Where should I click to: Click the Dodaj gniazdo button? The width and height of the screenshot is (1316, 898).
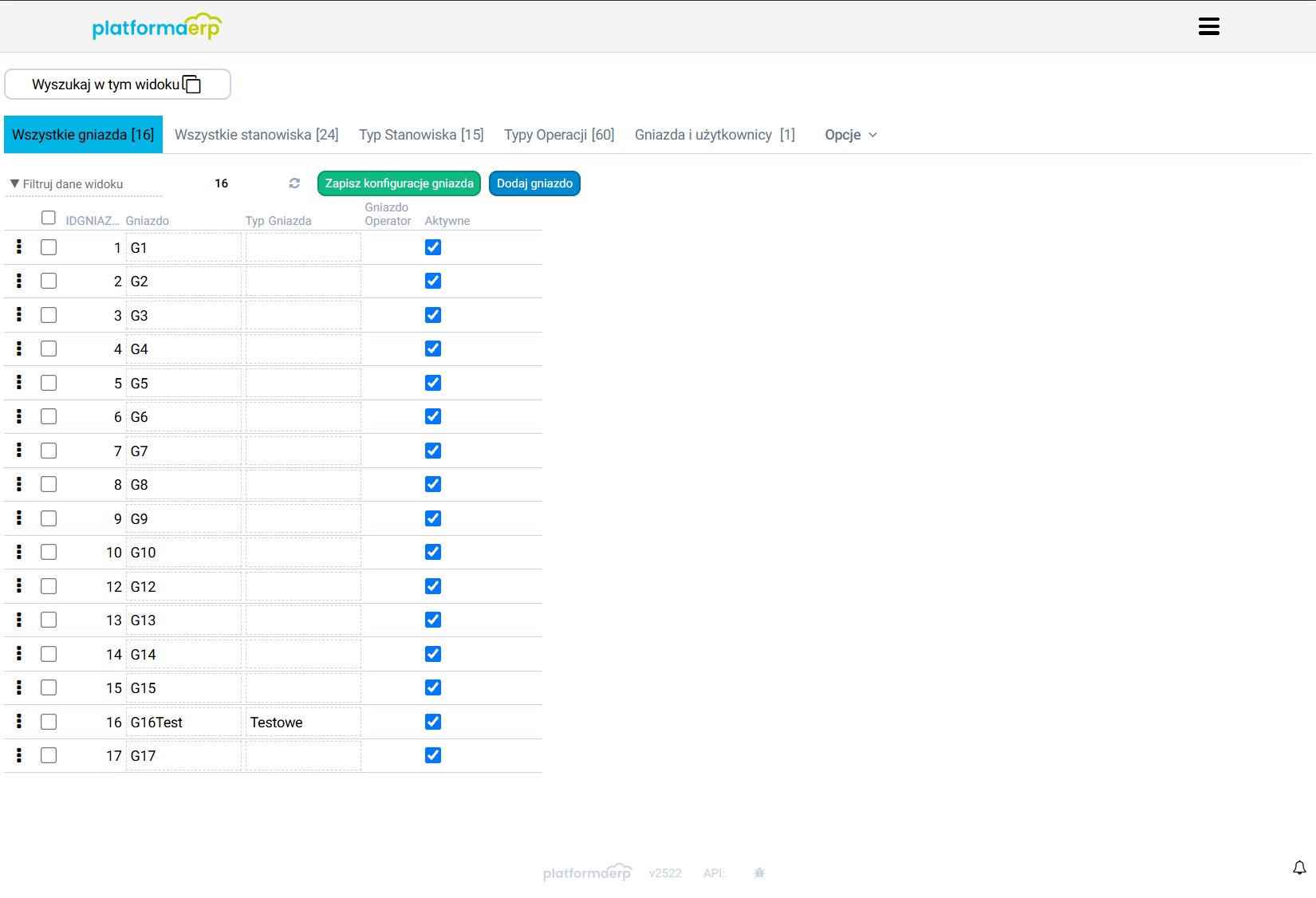tap(534, 183)
